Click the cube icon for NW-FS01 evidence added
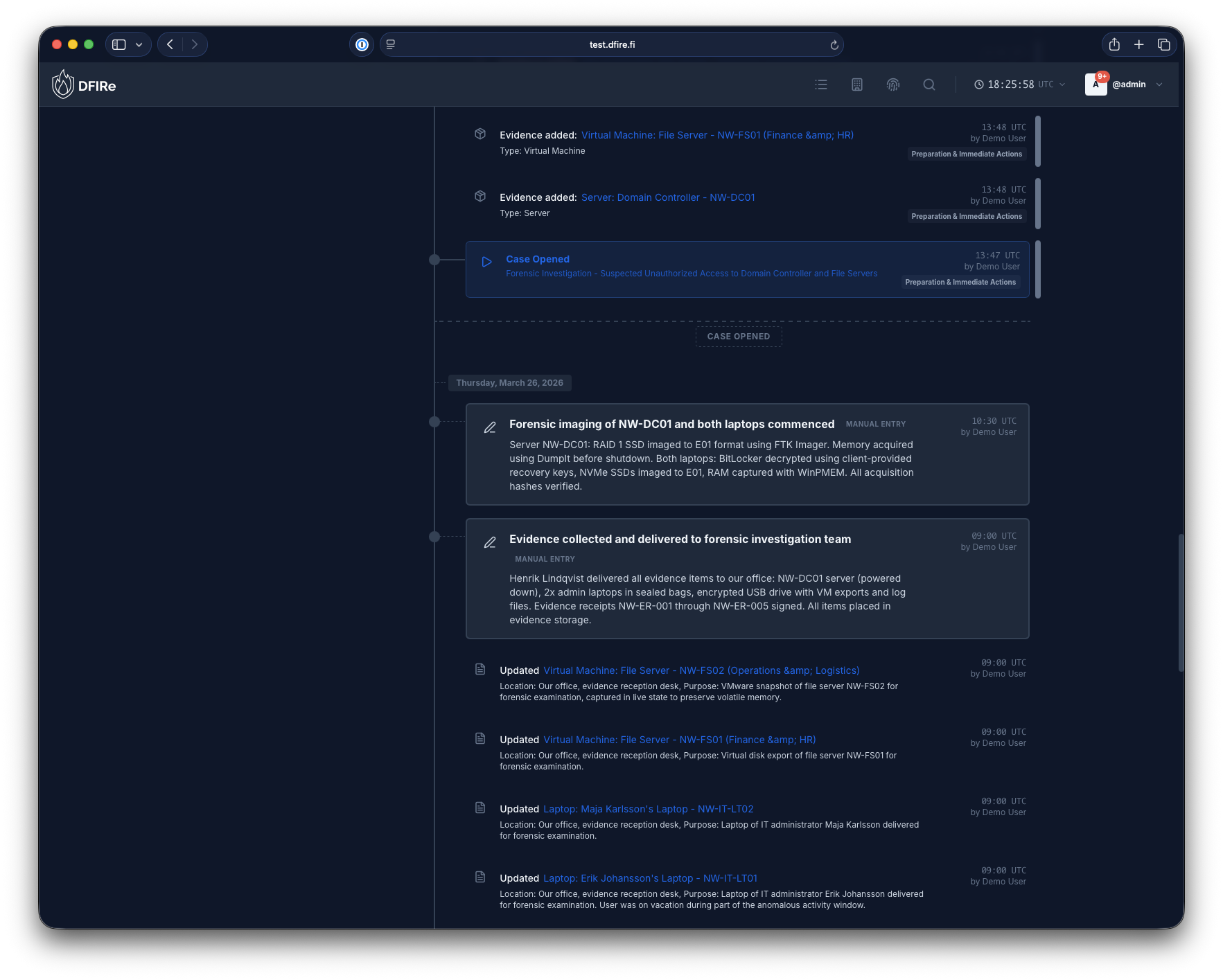Viewport: 1223px width, 980px height. click(x=480, y=134)
